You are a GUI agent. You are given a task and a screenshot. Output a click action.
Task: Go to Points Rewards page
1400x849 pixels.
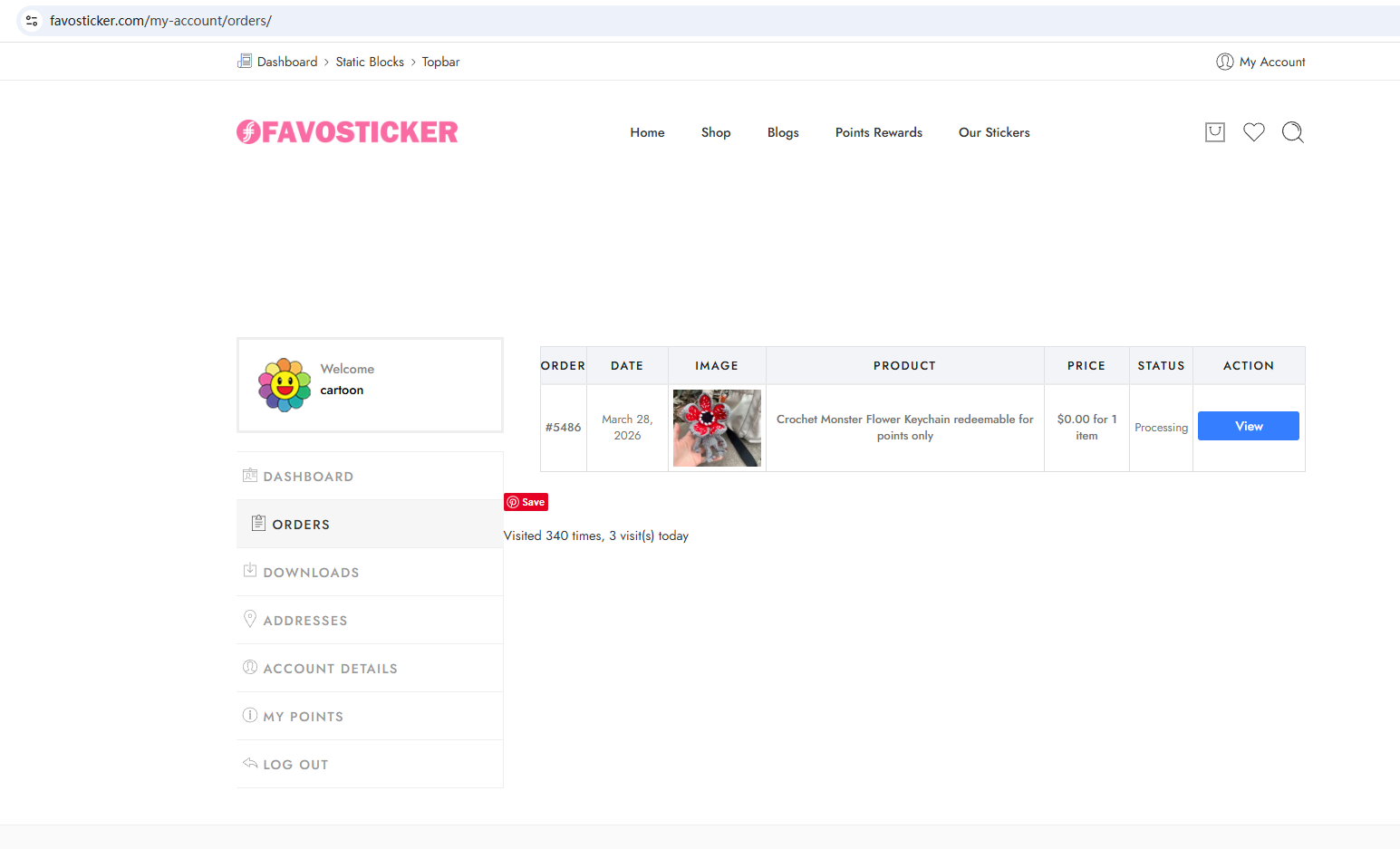[x=878, y=132]
